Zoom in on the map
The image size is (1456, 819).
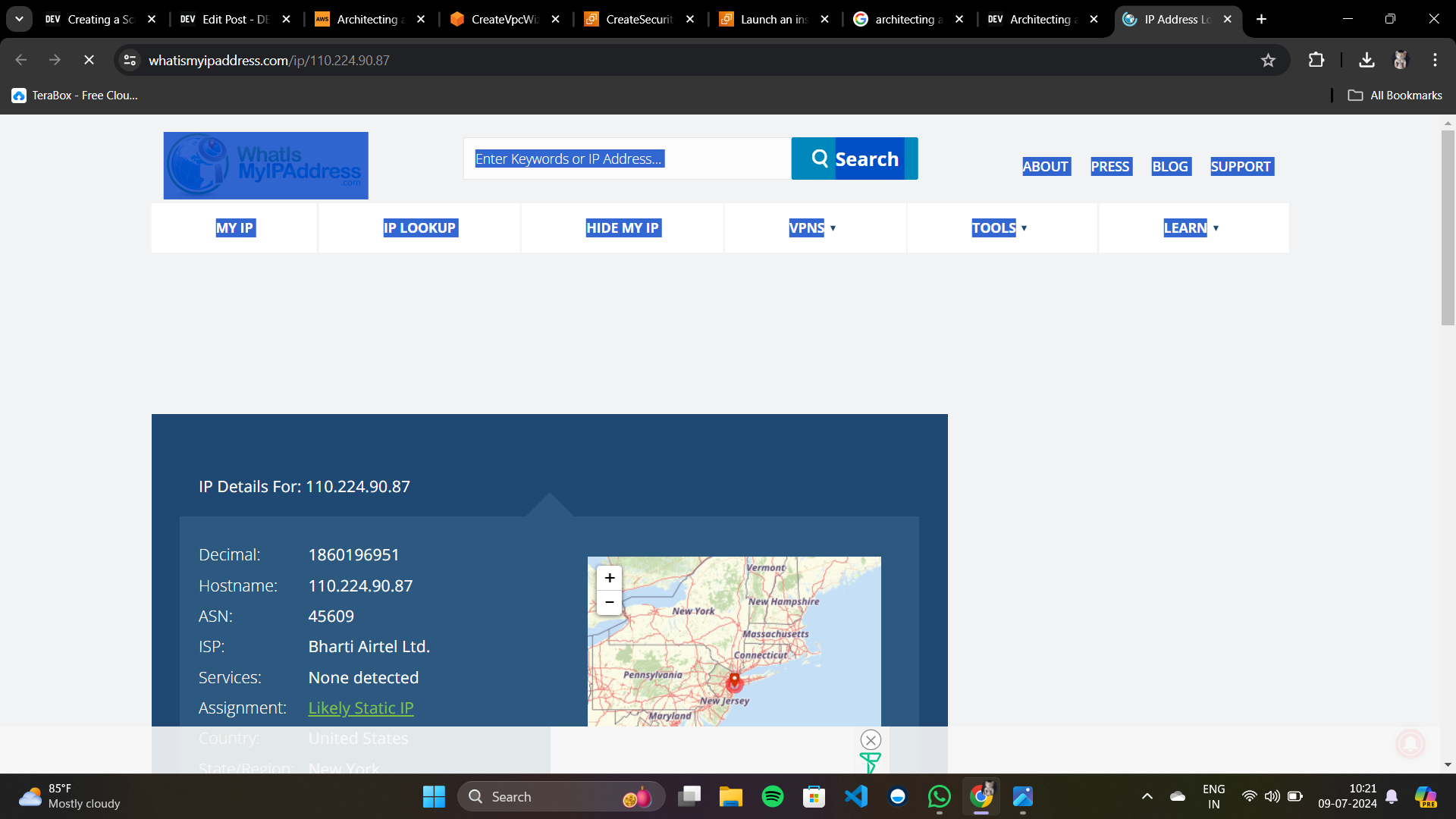pos(609,578)
